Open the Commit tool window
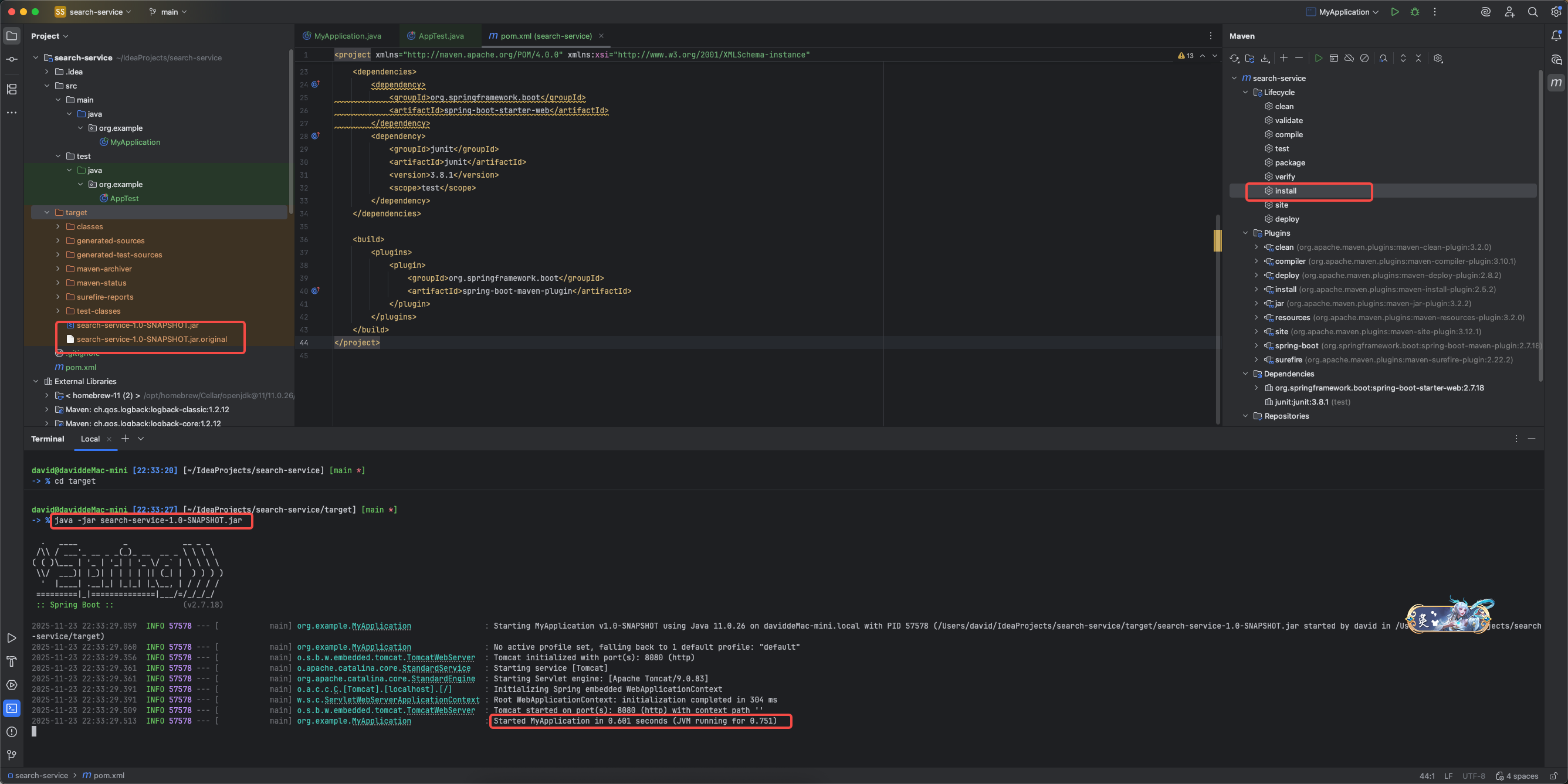 (x=12, y=59)
